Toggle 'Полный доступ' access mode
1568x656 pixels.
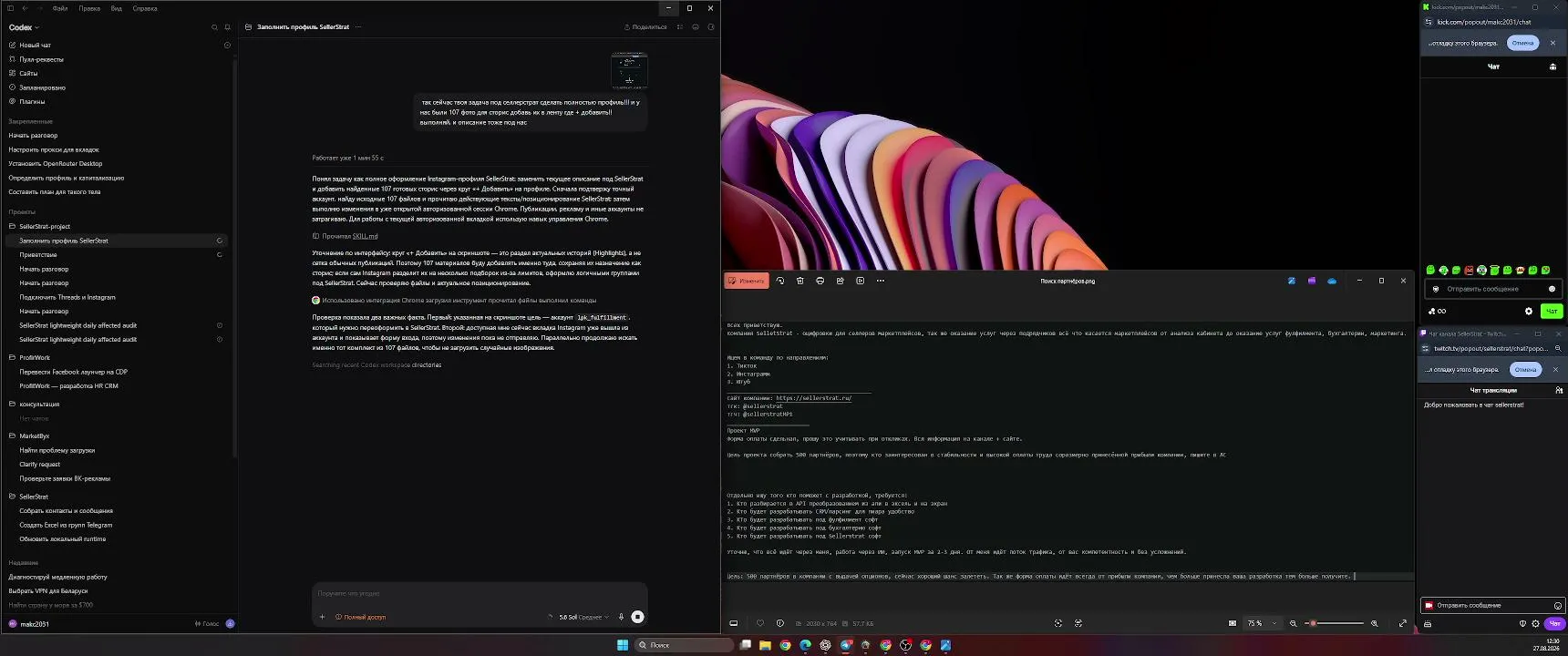tap(361, 617)
